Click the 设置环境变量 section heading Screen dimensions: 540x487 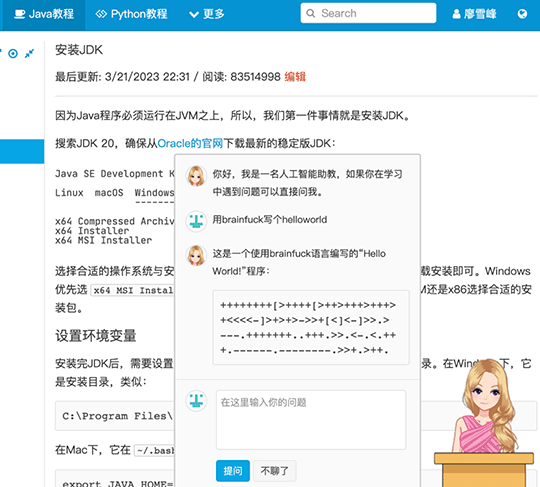(96, 335)
